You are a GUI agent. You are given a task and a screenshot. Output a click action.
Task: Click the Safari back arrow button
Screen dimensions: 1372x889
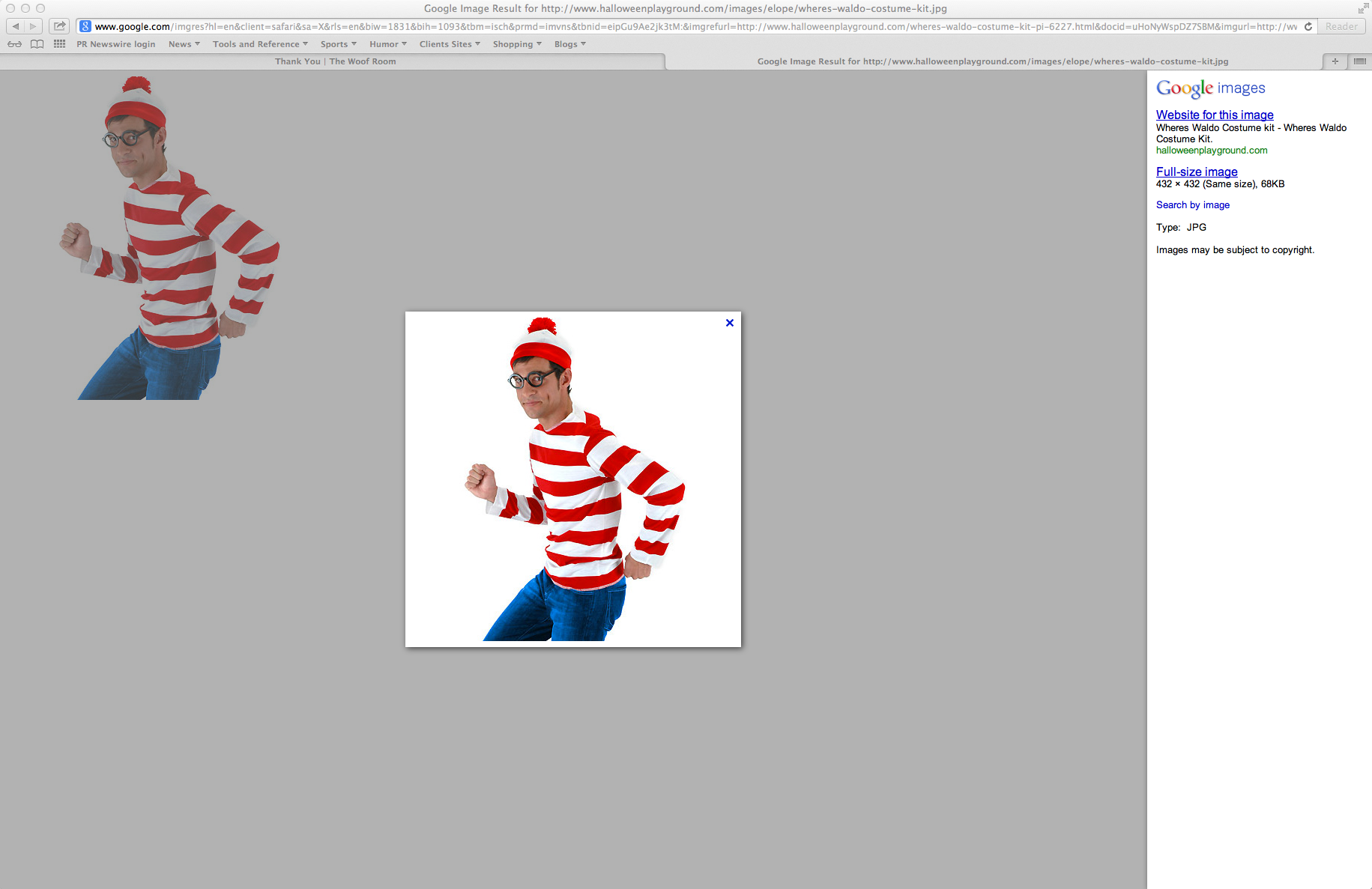[x=15, y=26]
